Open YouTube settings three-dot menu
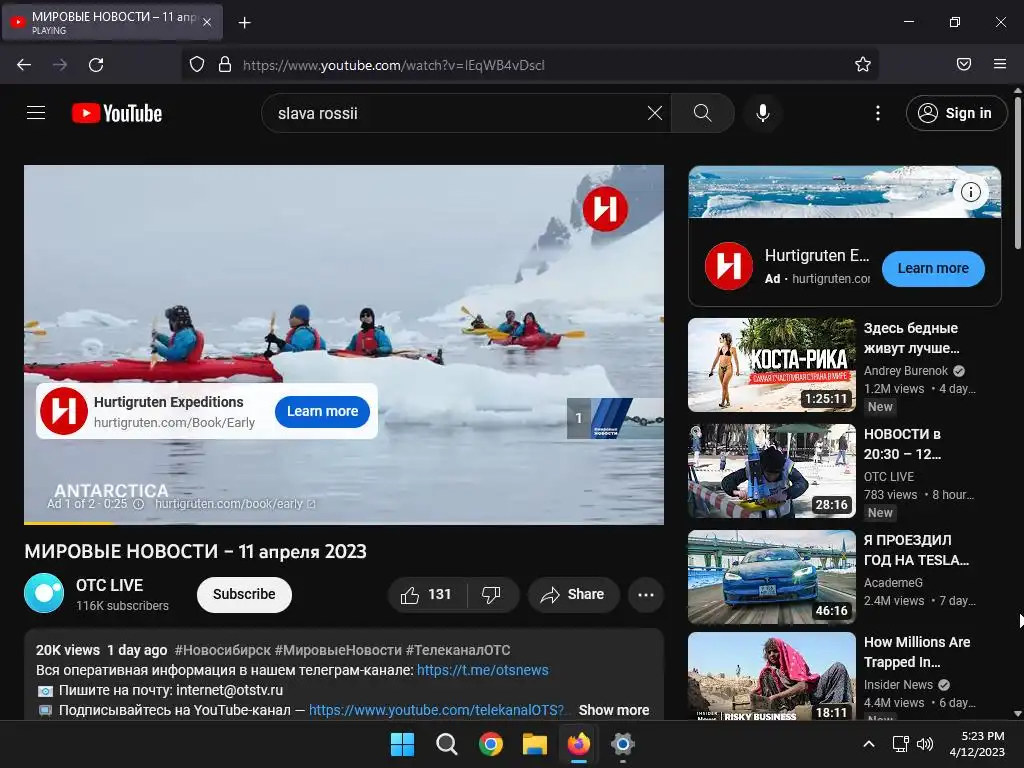Viewport: 1024px width, 768px height. coord(877,113)
